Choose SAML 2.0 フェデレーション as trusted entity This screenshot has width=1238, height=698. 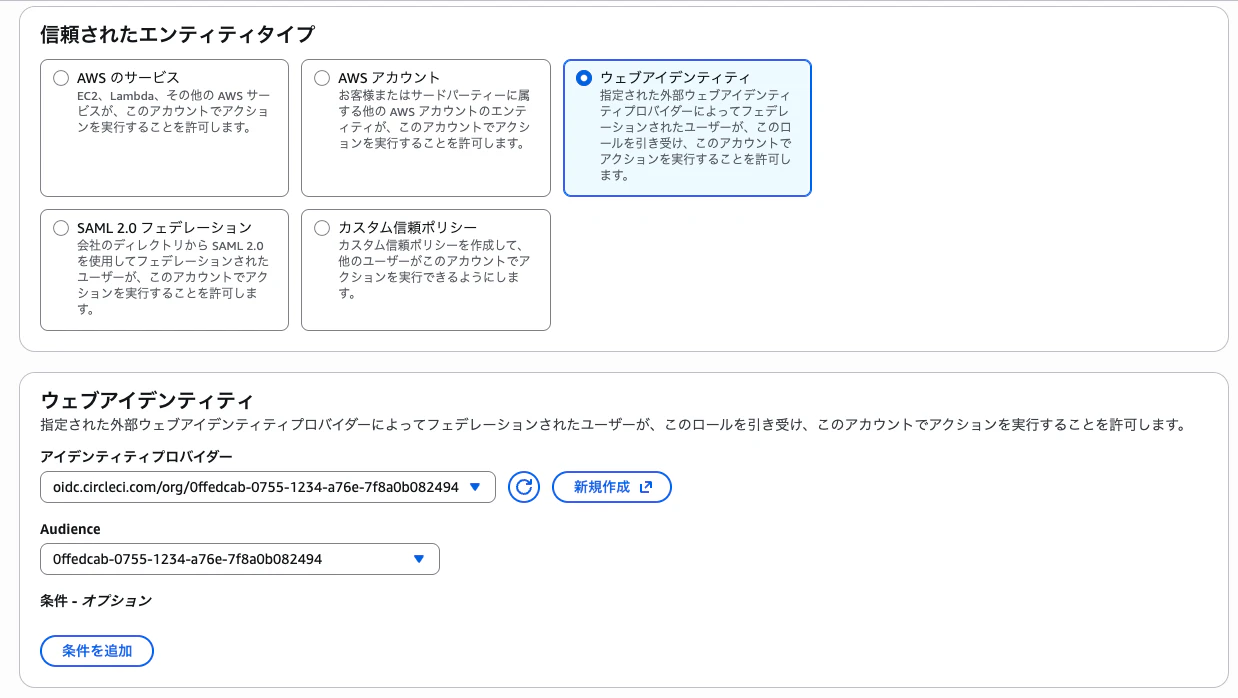pos(61,227)
